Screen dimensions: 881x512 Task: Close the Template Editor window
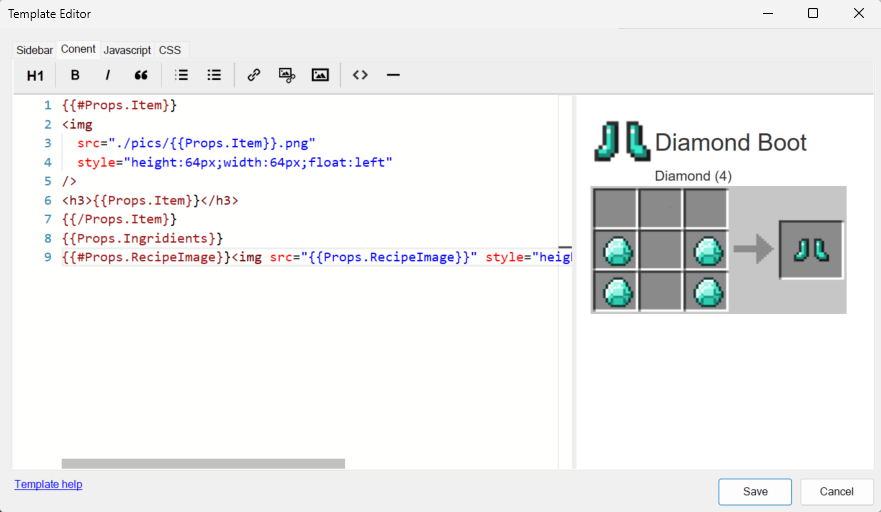[x=859, y=13]
